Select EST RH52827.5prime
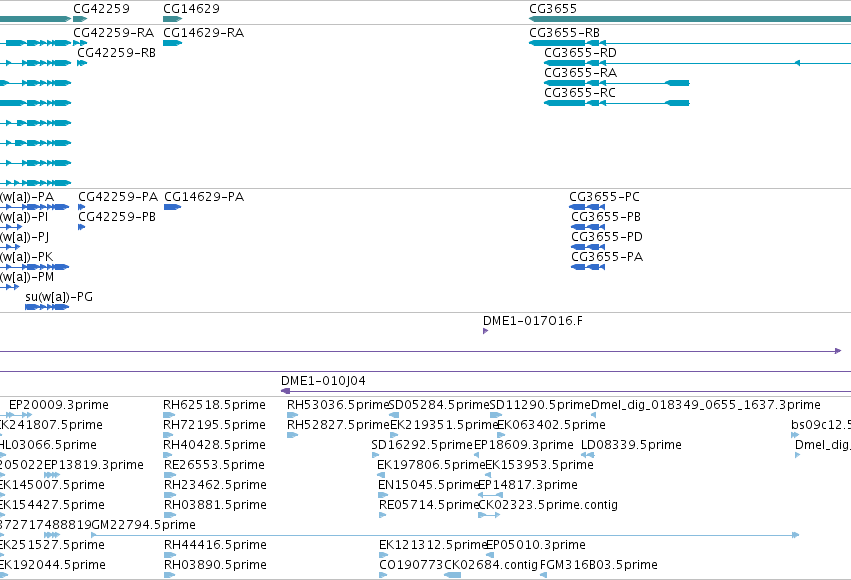Screen dimensions: 851x580 [338, 425]
